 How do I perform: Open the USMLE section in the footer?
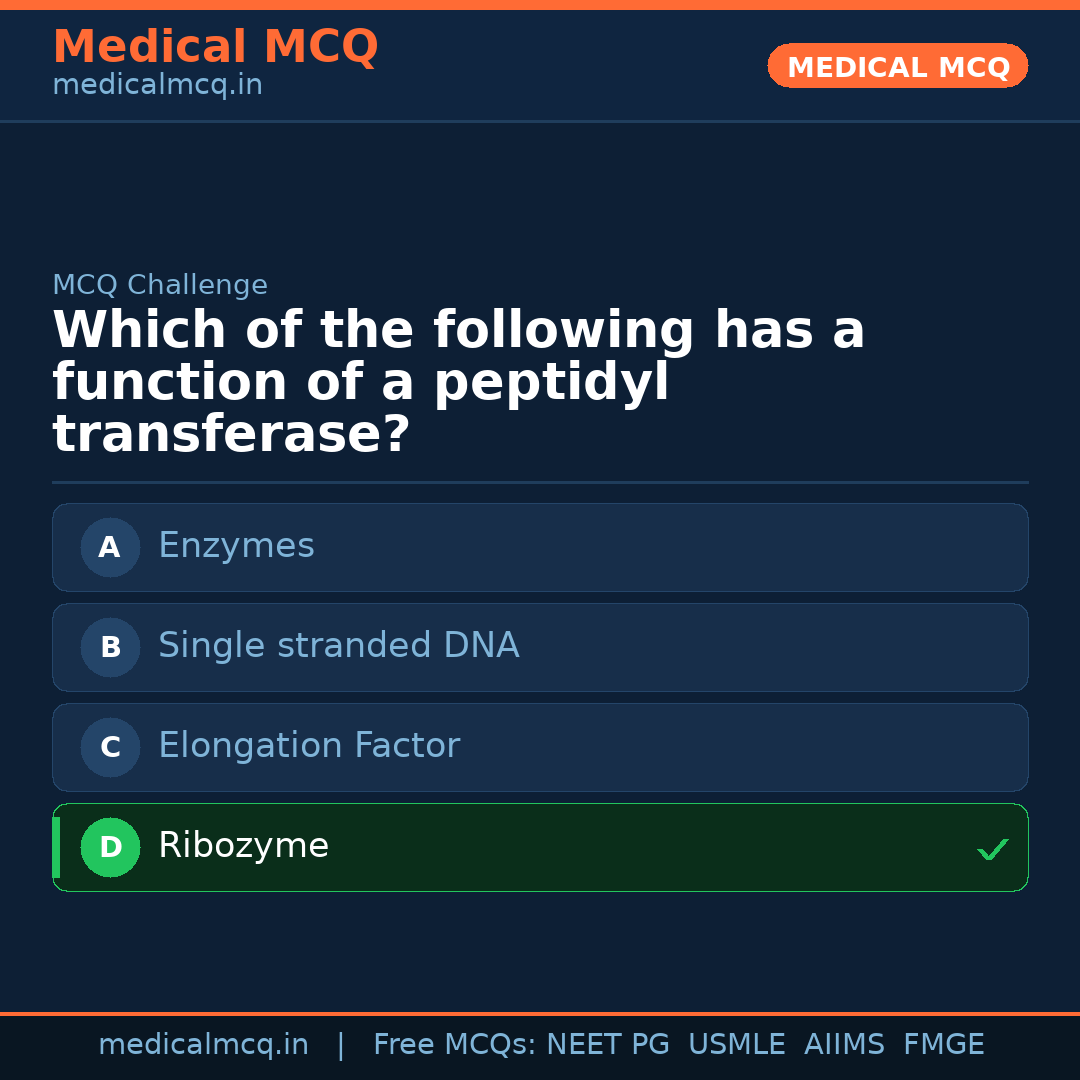click(x=737, y=1044)
